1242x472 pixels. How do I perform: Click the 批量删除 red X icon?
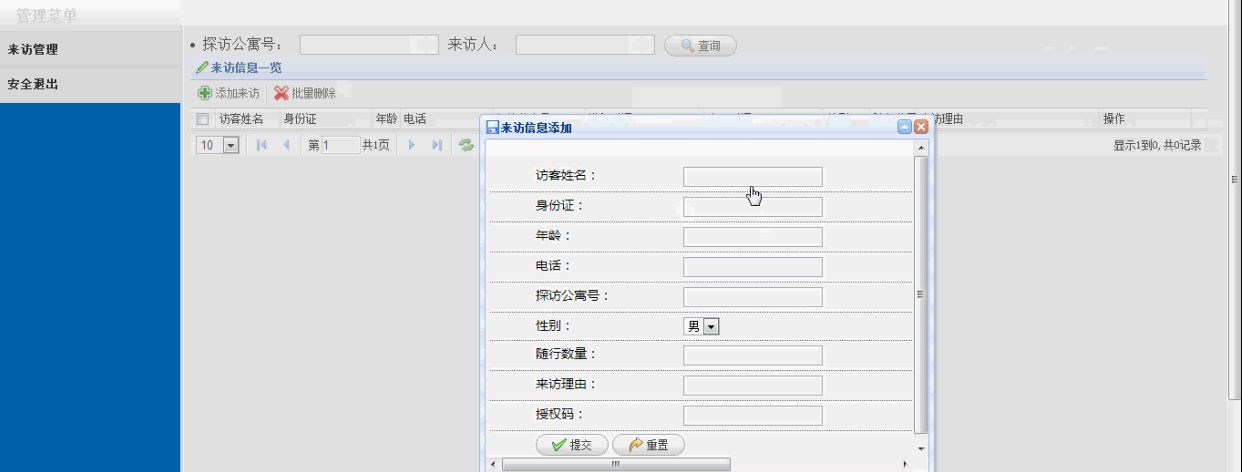(x=280, y=94)
